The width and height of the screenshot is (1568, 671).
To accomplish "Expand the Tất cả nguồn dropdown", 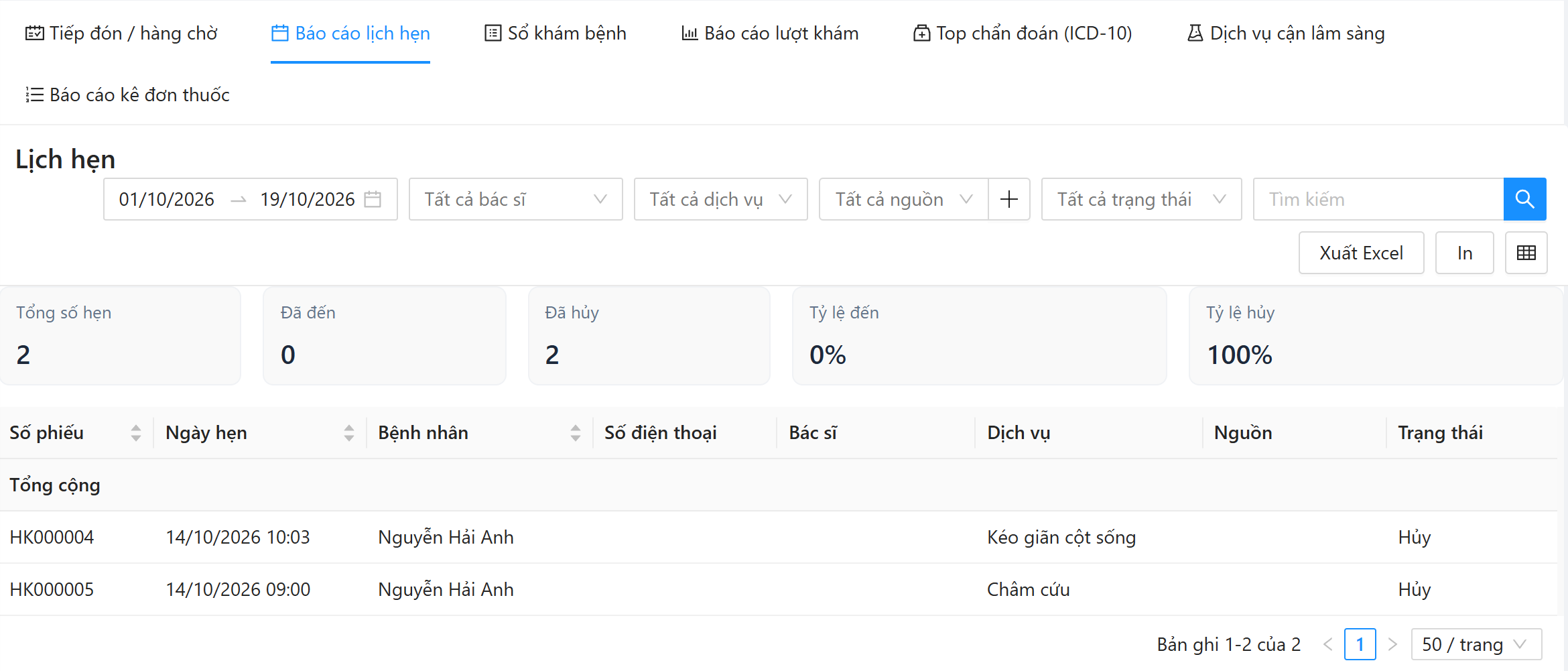I will [904, 199].
